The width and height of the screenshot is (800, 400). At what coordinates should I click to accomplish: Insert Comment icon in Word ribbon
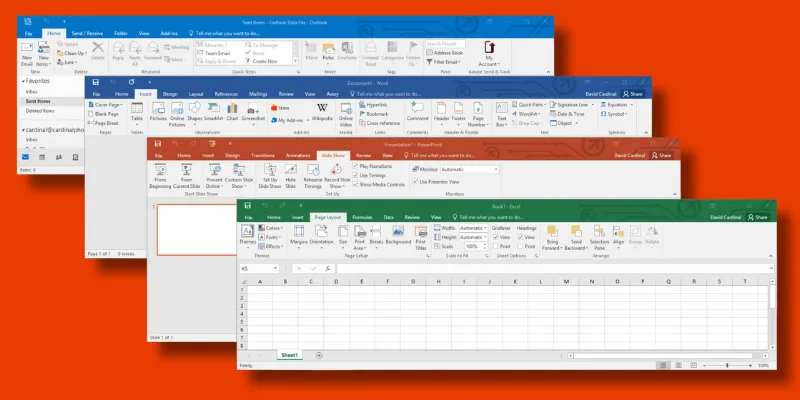(x=417, y=108)
